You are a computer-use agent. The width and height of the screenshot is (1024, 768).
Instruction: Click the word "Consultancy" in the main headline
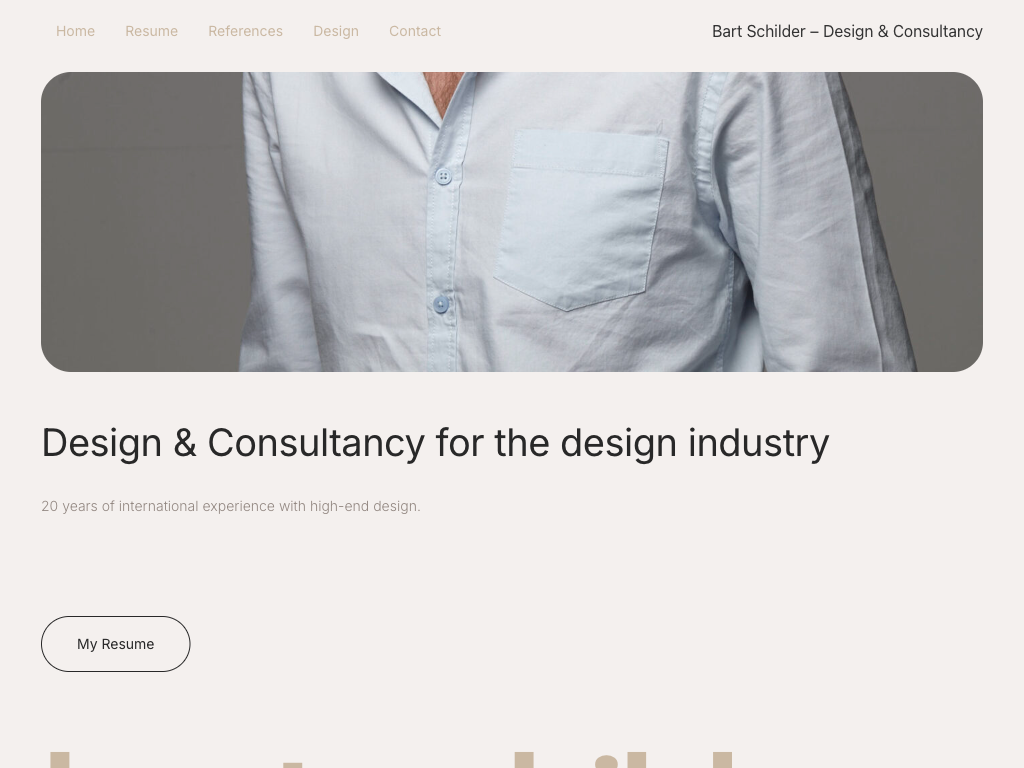316,443
